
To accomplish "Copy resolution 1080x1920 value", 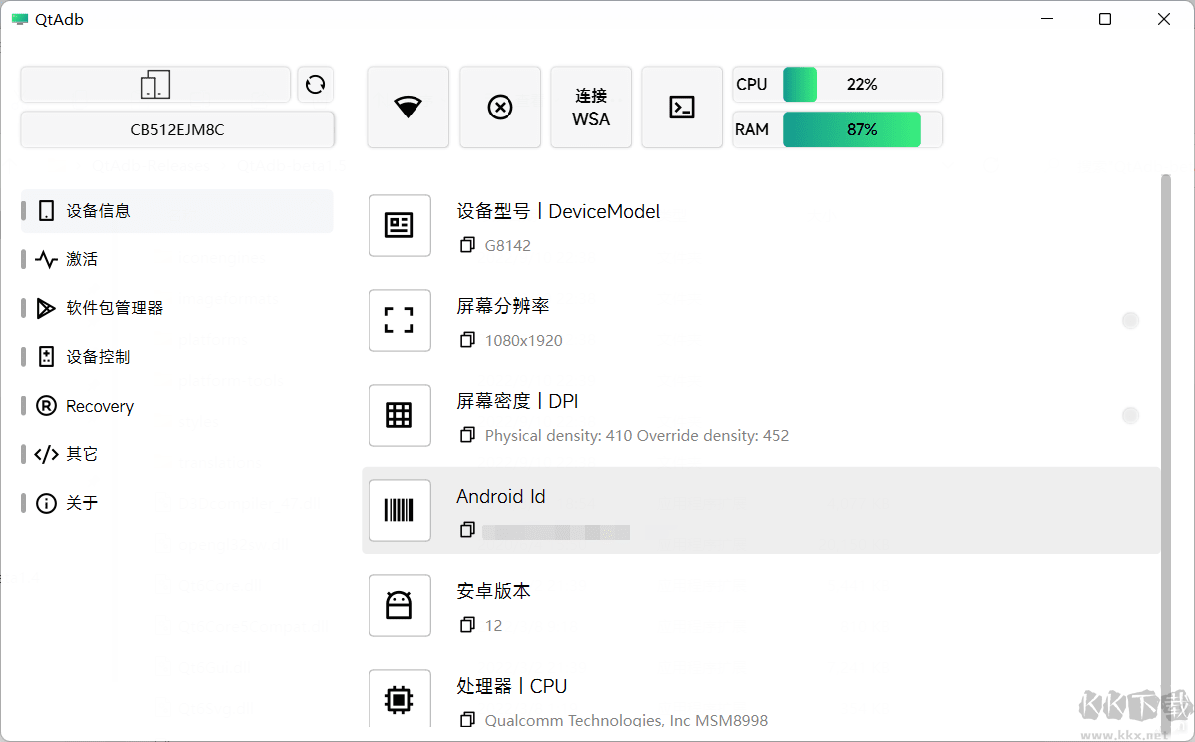I will pyautogui.click(x=467, y=340).
